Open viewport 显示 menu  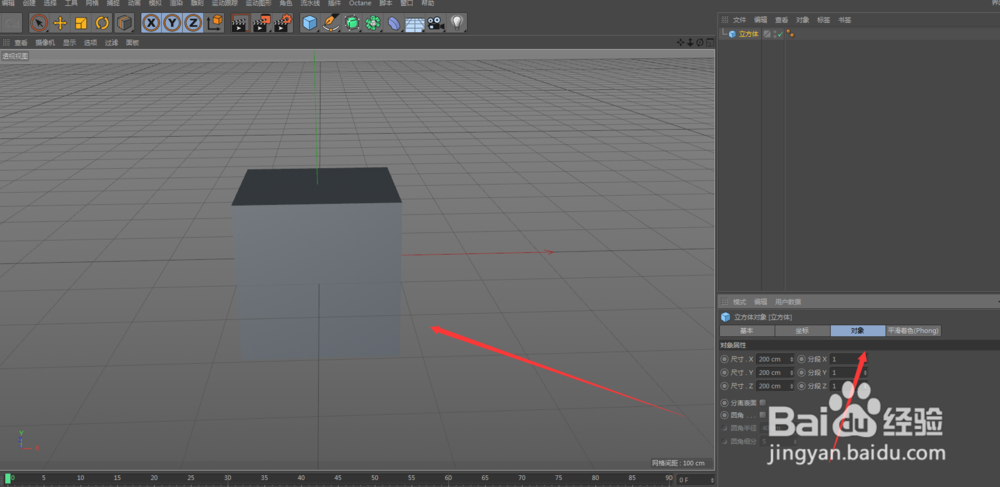69,43
